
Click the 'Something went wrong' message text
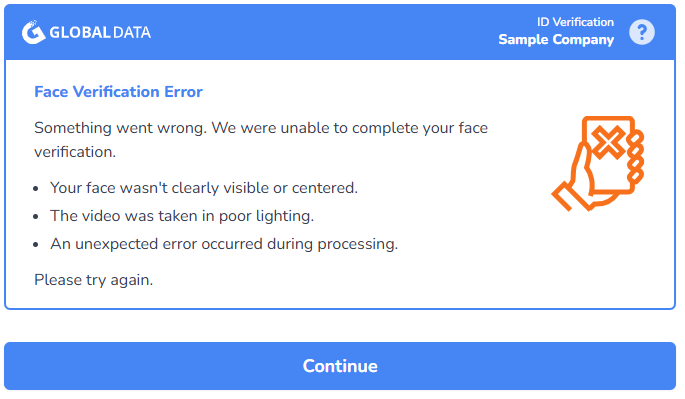(261, 140)
